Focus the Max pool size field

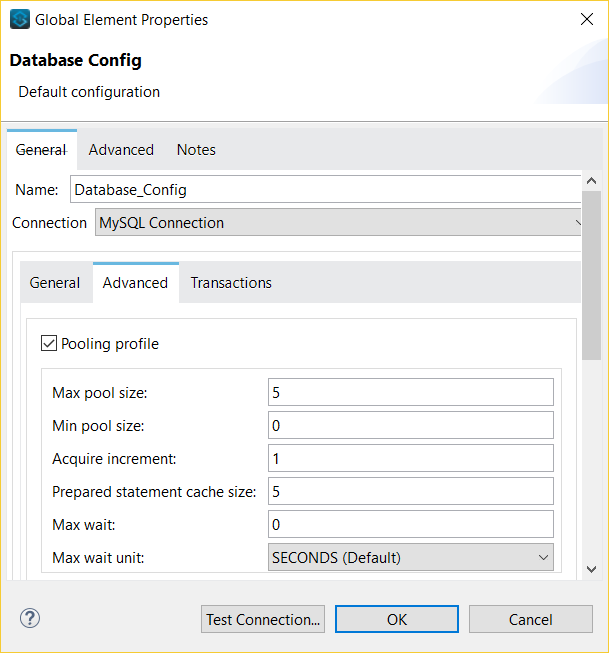point(410,393)
